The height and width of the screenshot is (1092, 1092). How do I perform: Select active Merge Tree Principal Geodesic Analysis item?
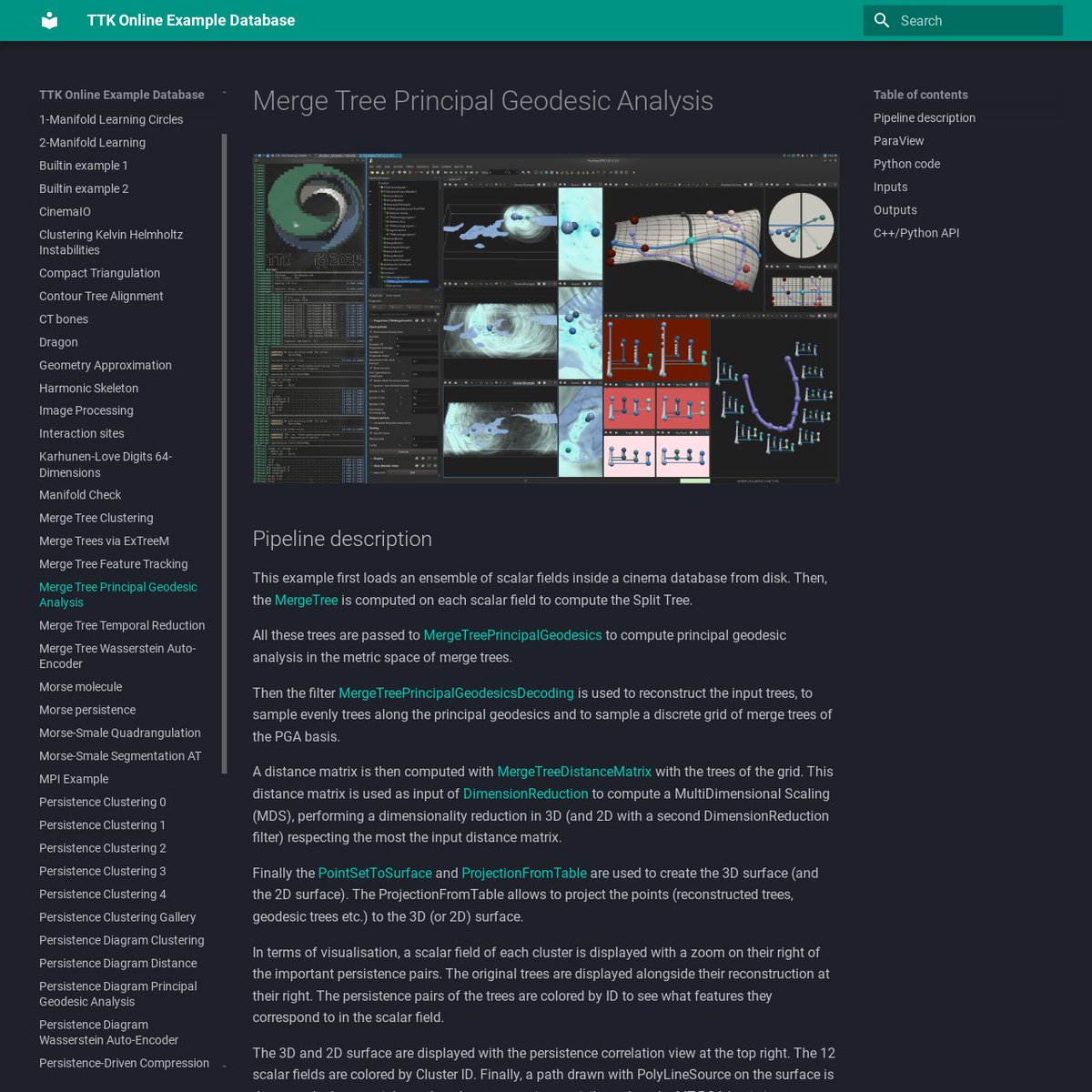tap(118, 594)
